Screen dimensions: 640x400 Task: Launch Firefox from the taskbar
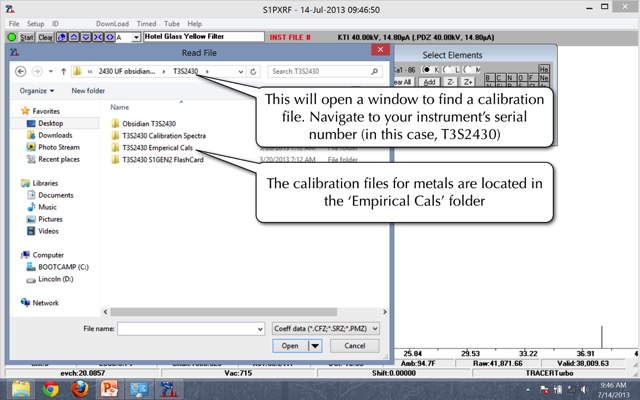(x=80, y=387)
